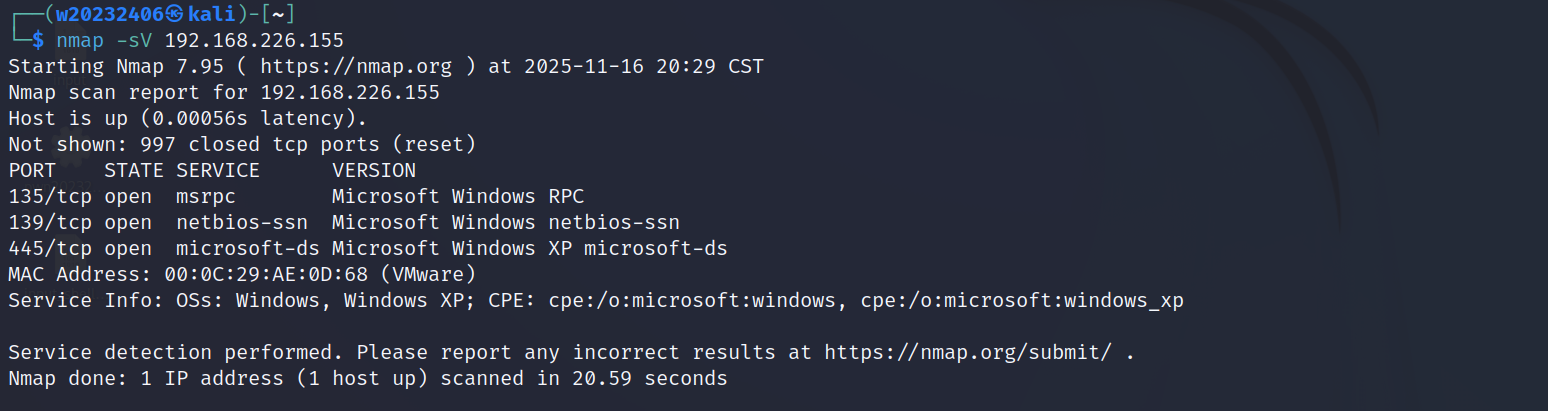Screen dimensions: 1548x411
Task: Click the 139/tcp port entry
Action: 50,223
